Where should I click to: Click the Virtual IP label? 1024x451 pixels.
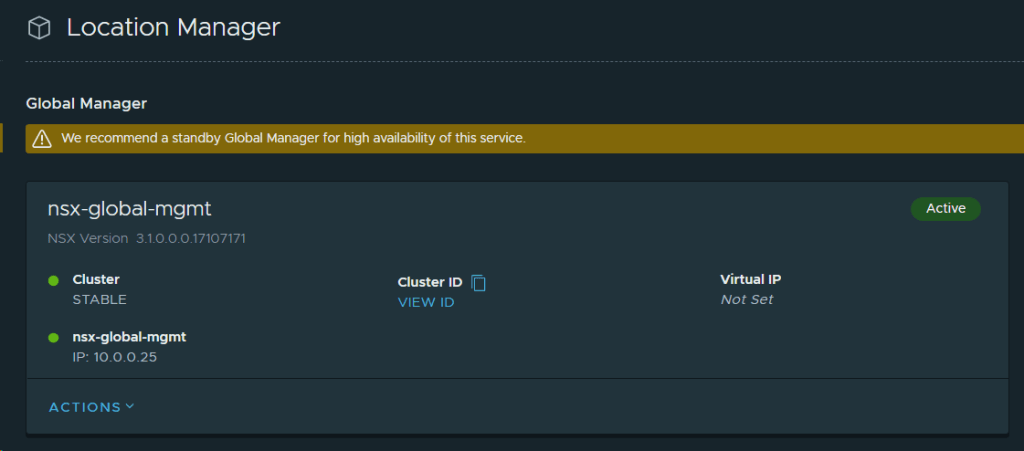[x=751, y=279]
